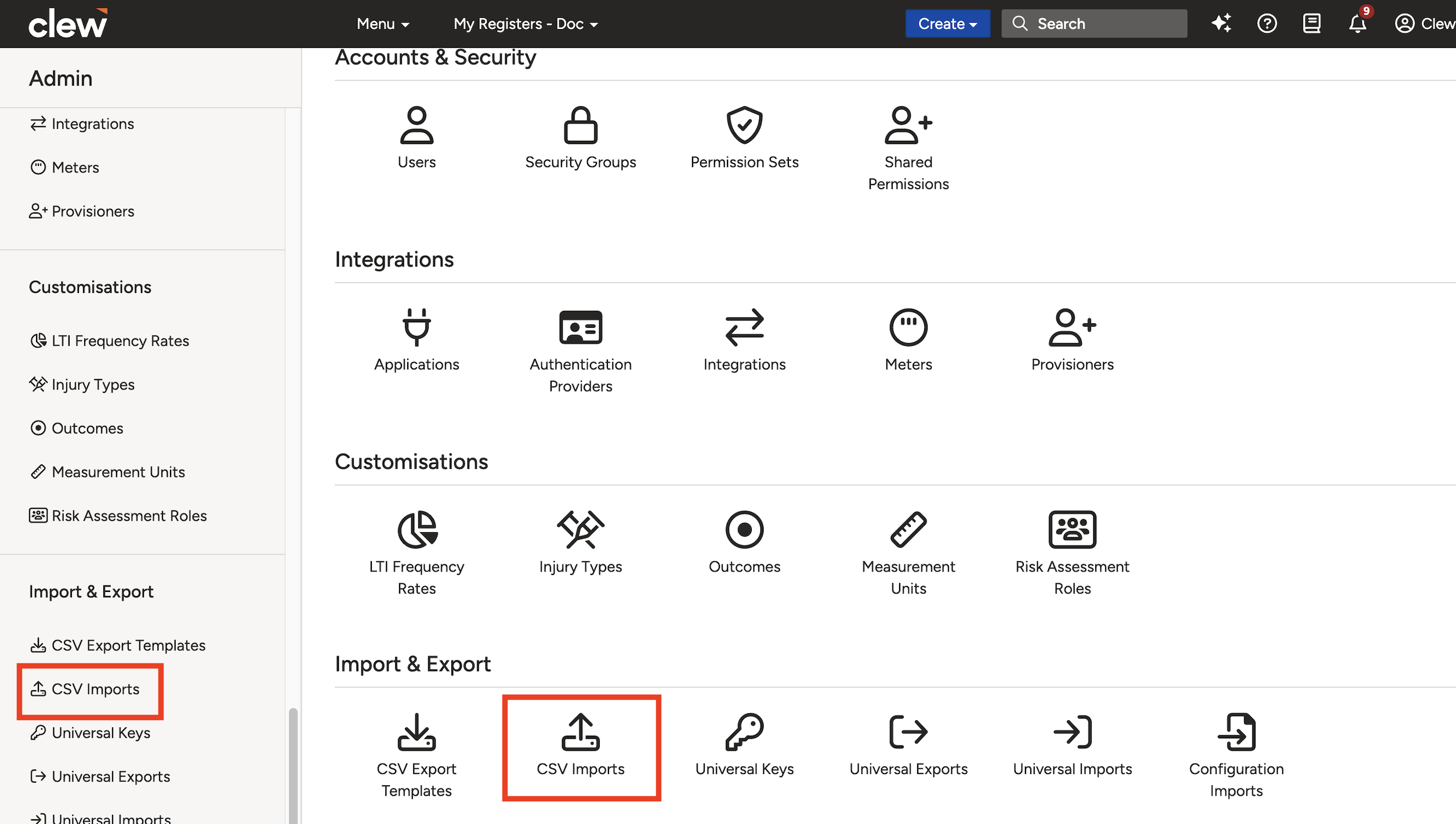Screen dimensions: 1456x824
Task: Select Integrations in Admin sidebar
Action: click(82, 124)
